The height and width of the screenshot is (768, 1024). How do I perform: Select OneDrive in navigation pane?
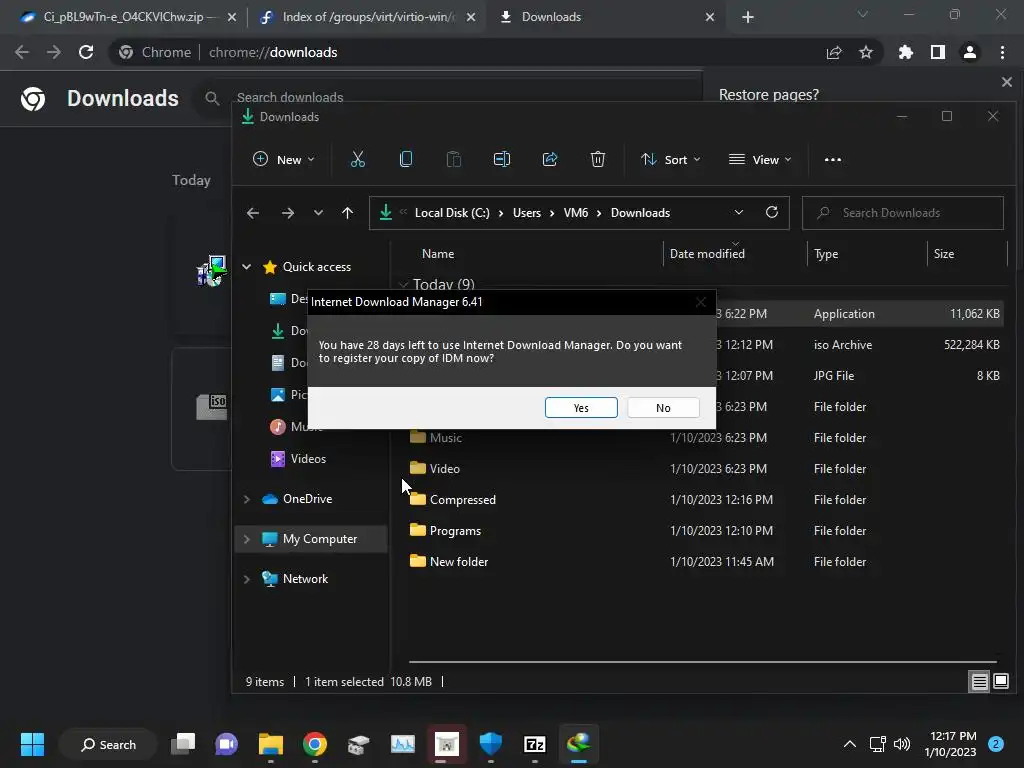click(x=307, y=499)
